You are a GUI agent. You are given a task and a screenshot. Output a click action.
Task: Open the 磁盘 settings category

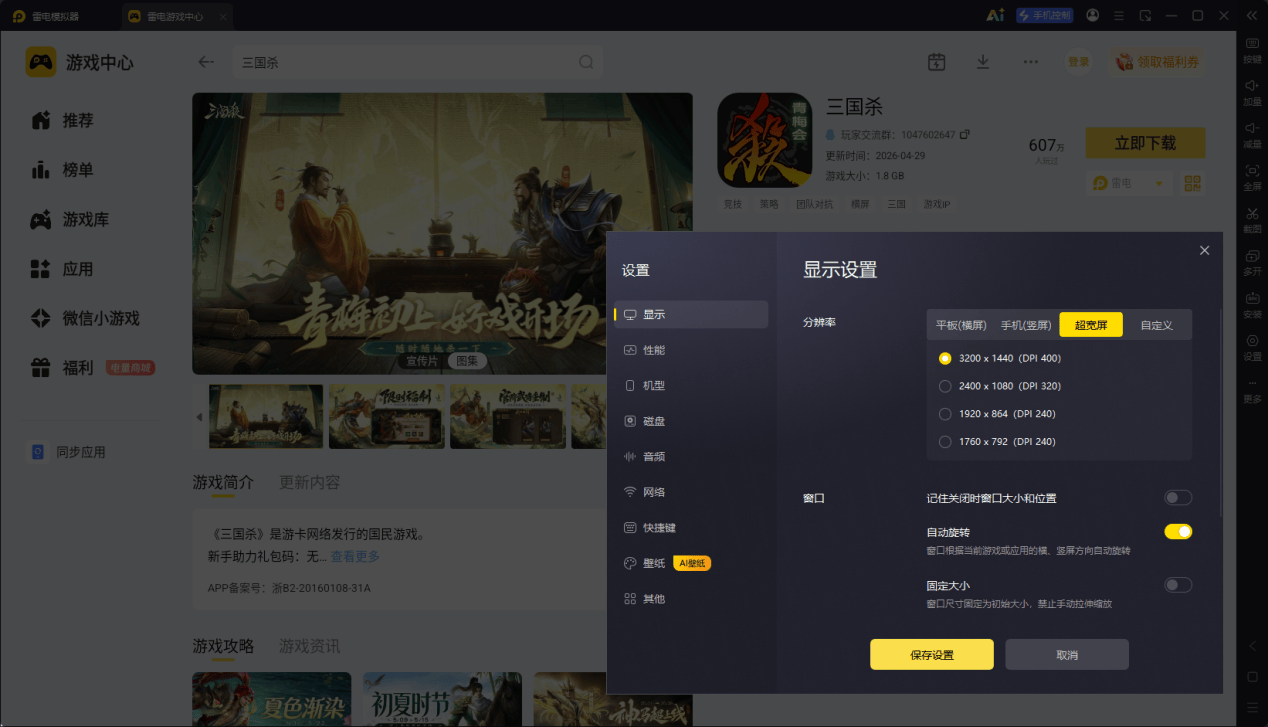pyautogui.click(x=691, y=421)
